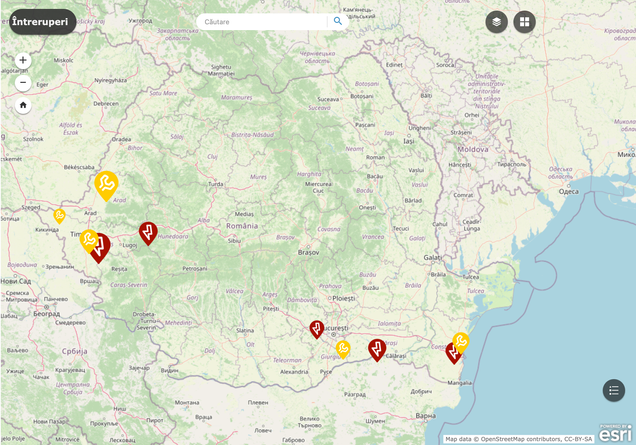The image size is (636, 445).
Task: Zoom in on the map
Action: 23,60
